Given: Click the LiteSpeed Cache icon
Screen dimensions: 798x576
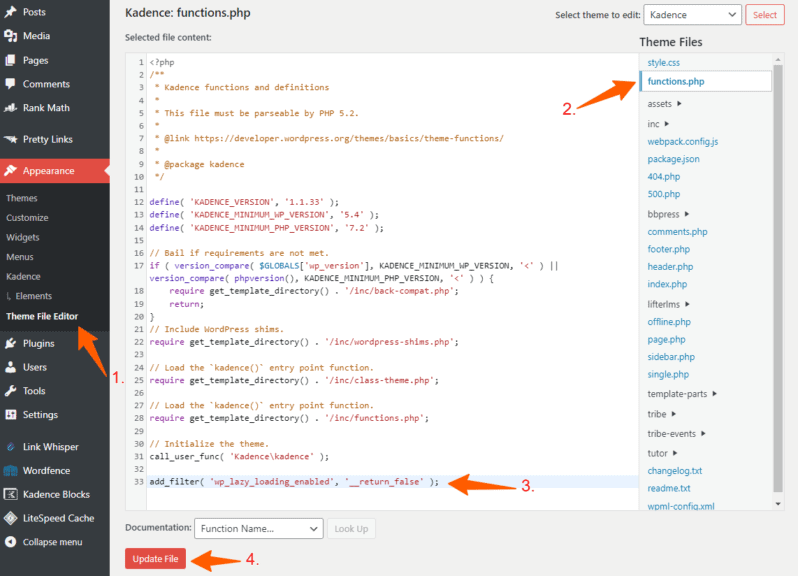Looking at the screenshot, I should tap(11, 518).
